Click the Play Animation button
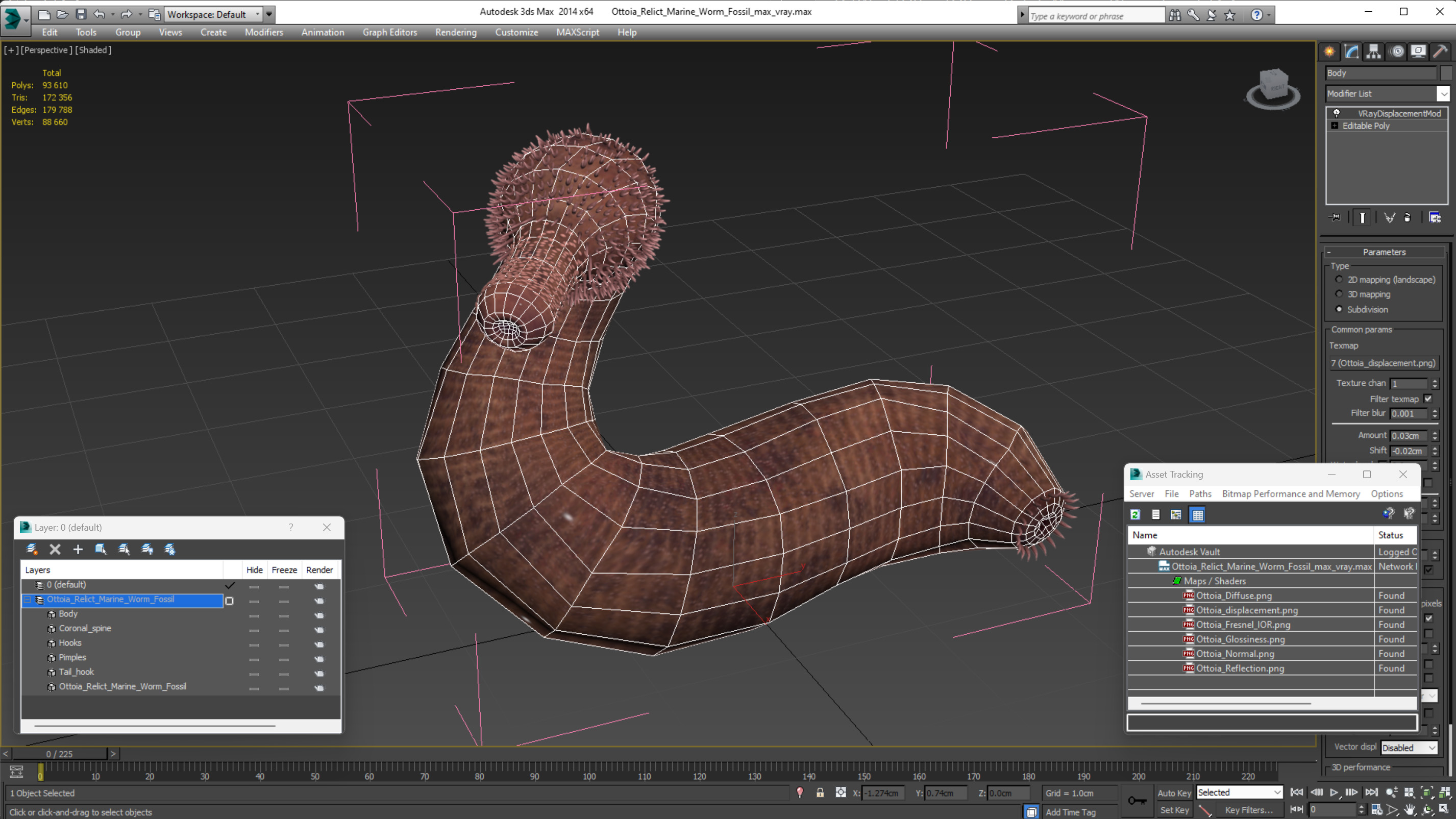 coord(1334,792)
